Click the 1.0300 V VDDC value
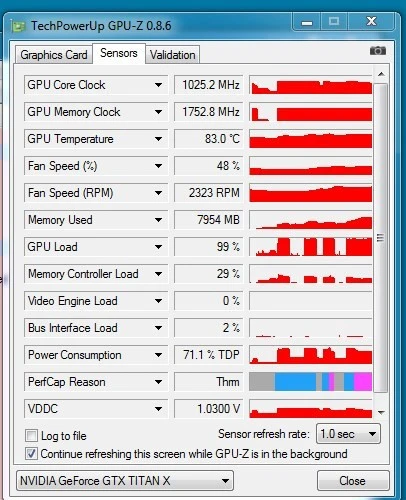This screenshot has height=500, width=406. 209,409
